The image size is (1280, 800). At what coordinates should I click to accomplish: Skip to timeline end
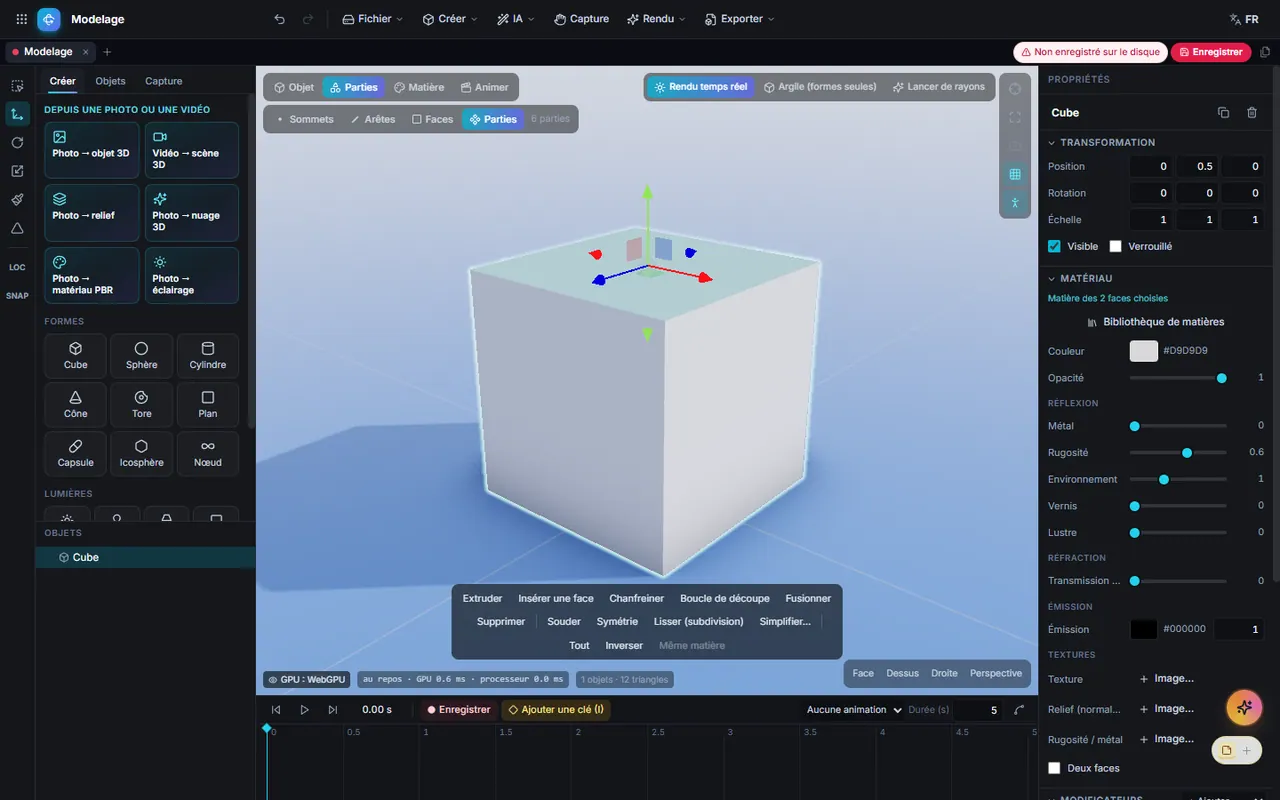[333, 710]
